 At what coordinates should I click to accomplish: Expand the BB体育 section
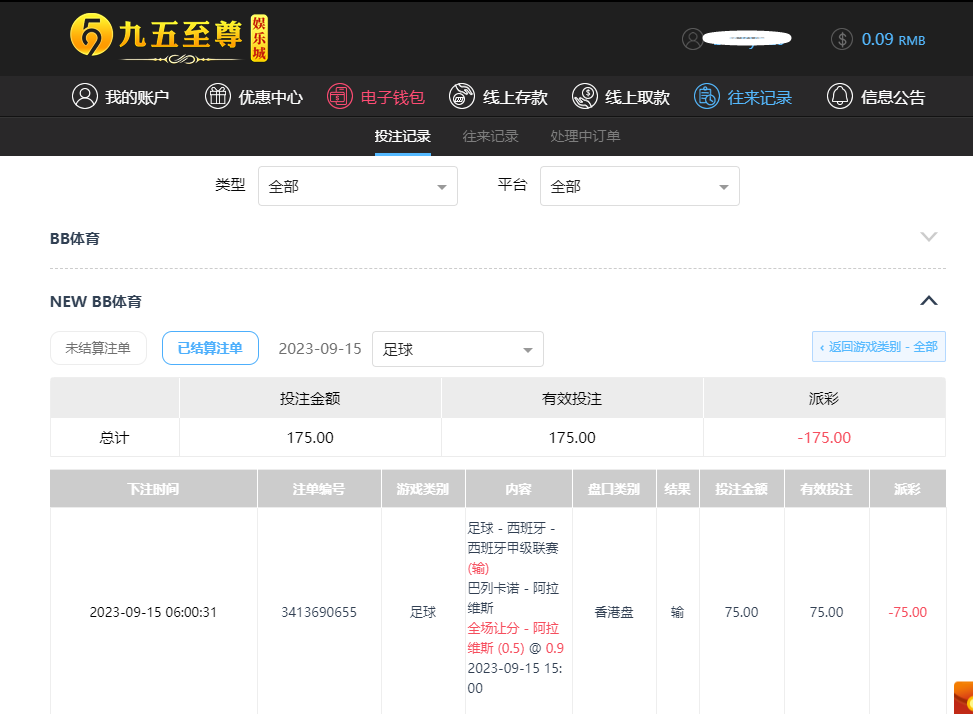click(928, 238)
